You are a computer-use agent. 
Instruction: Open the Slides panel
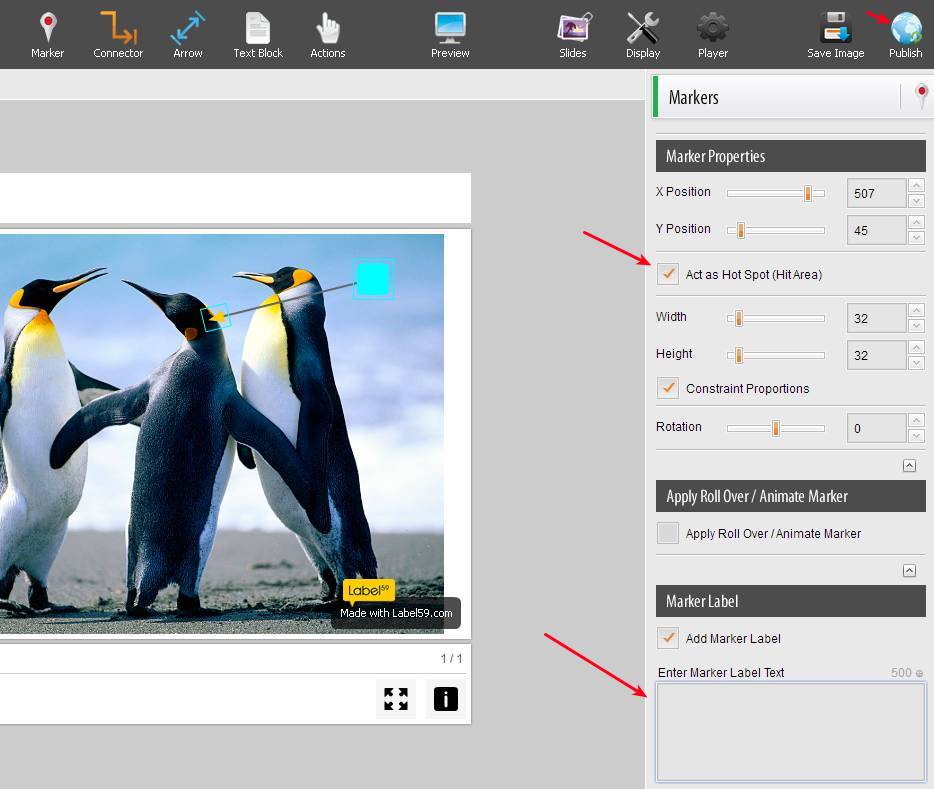tap(573, 34)
